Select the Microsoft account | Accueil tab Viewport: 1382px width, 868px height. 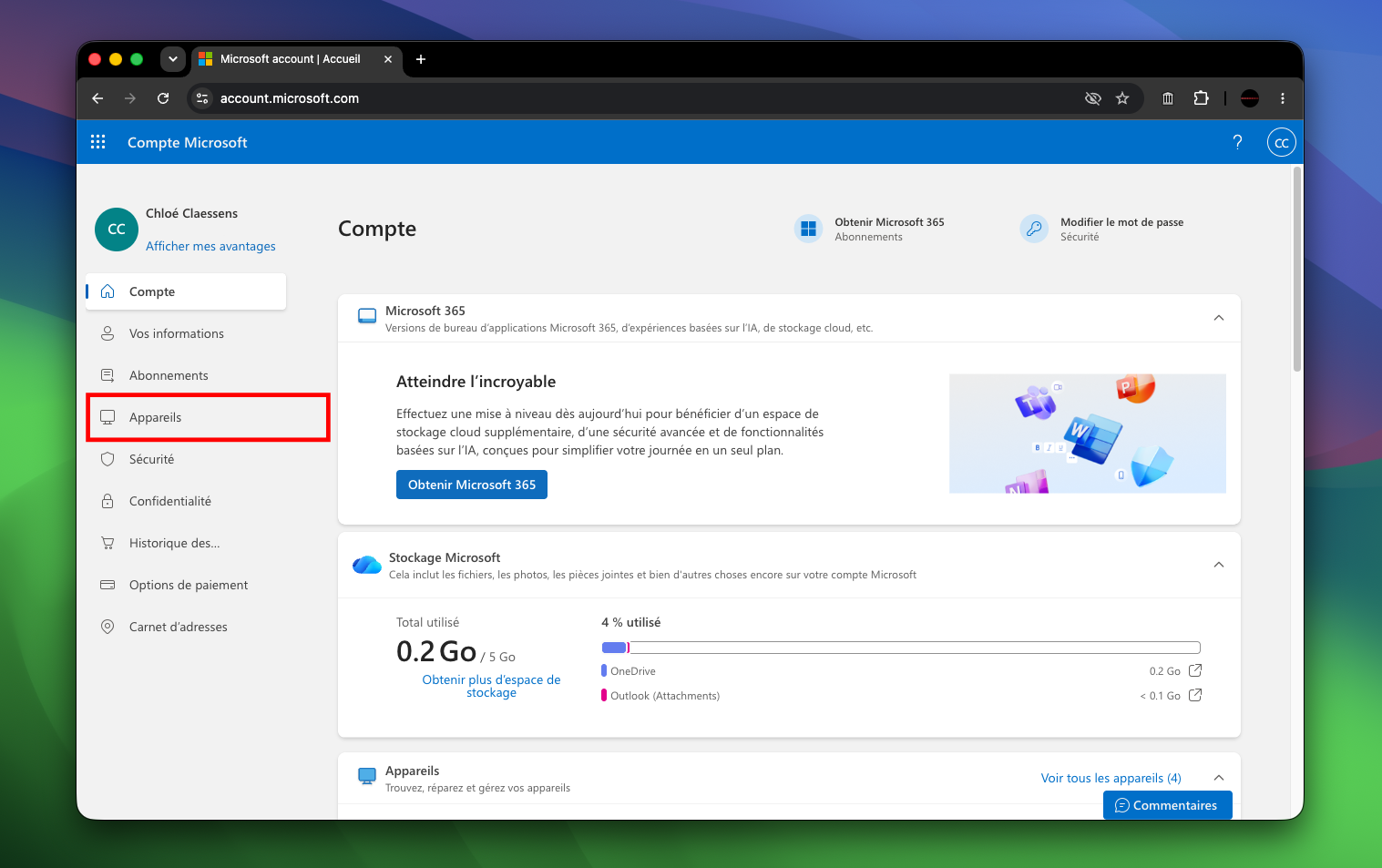click(x=297, y=59)
